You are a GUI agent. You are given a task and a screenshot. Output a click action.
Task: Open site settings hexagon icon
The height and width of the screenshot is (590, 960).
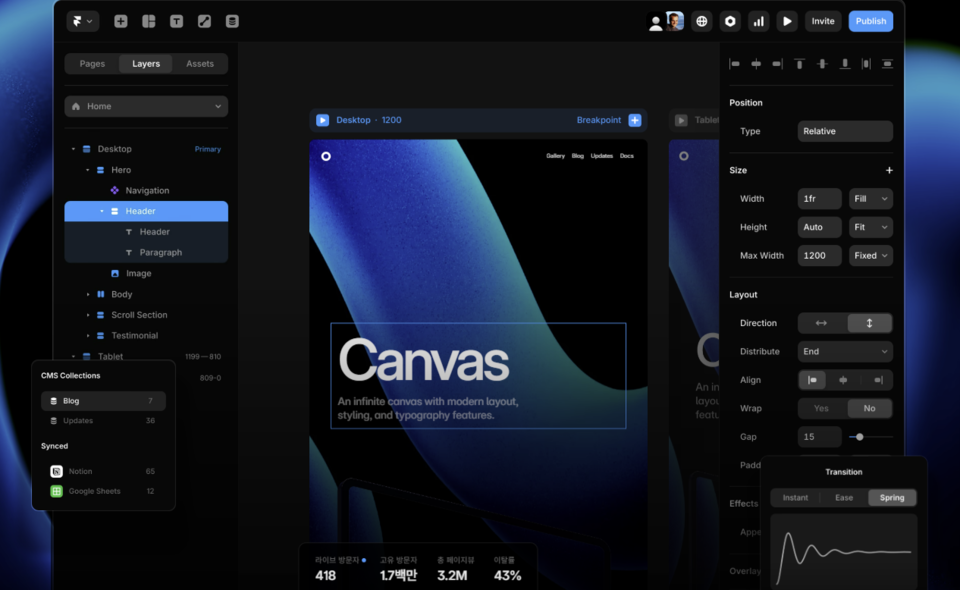pos(730,21)
